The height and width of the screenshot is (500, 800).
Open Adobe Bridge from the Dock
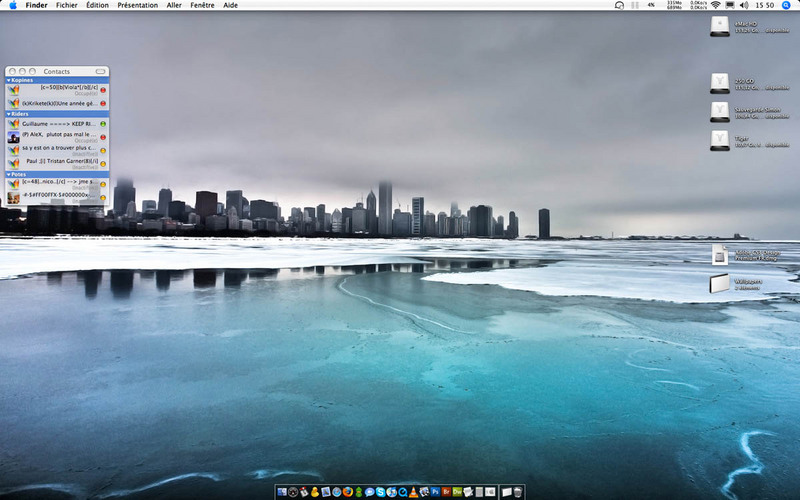(446, 492)
